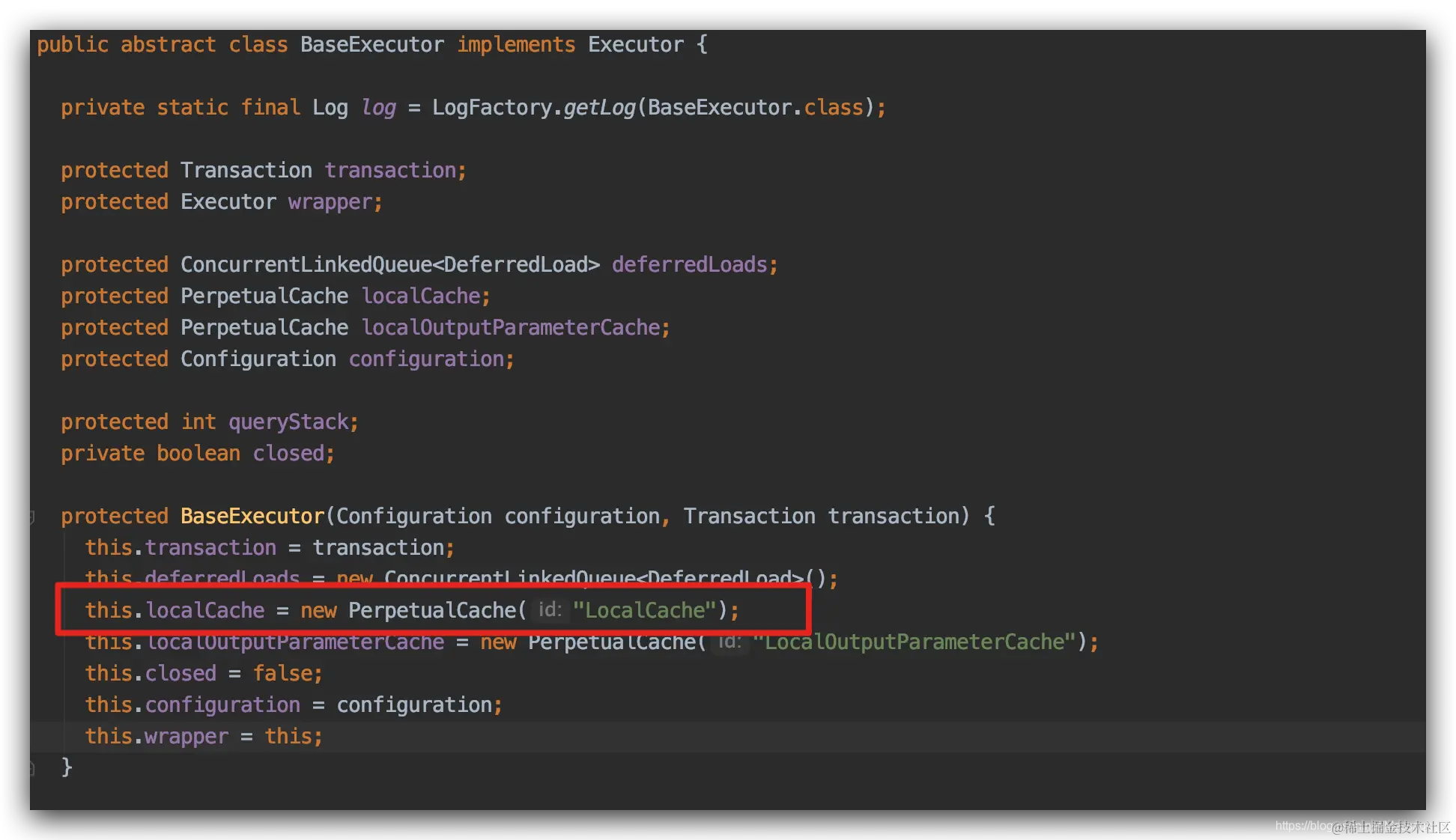The height and width of the screenshot is (840, 1456).
Task: Click the "LocalCache" string literal
Action: pyautogui.click(x=644, y=610)
